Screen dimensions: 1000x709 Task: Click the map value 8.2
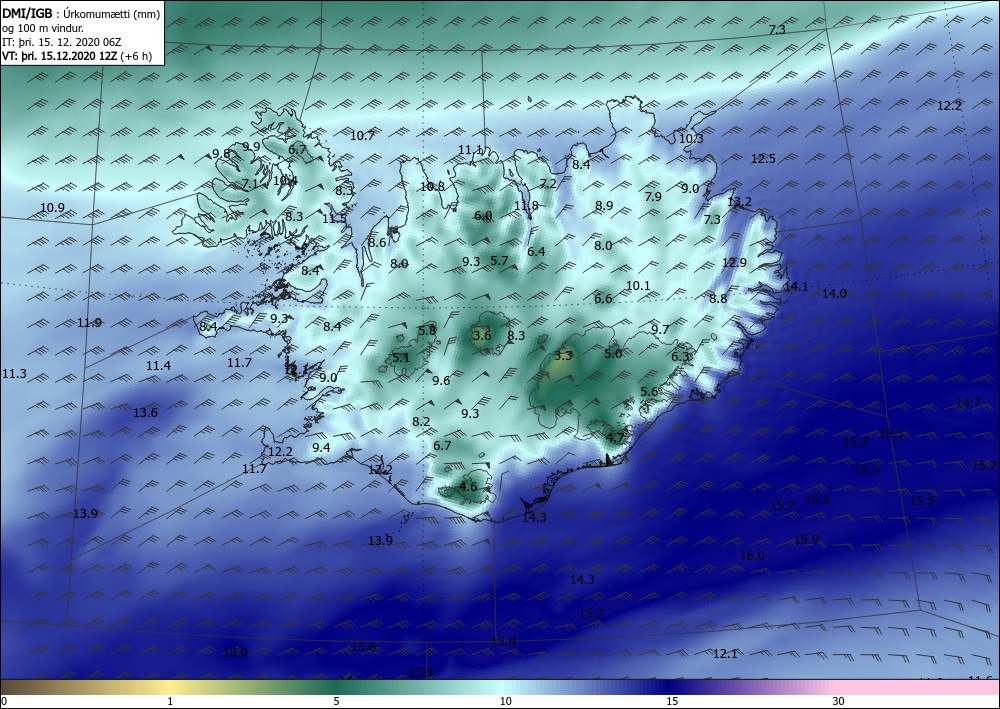coord(421,421)
